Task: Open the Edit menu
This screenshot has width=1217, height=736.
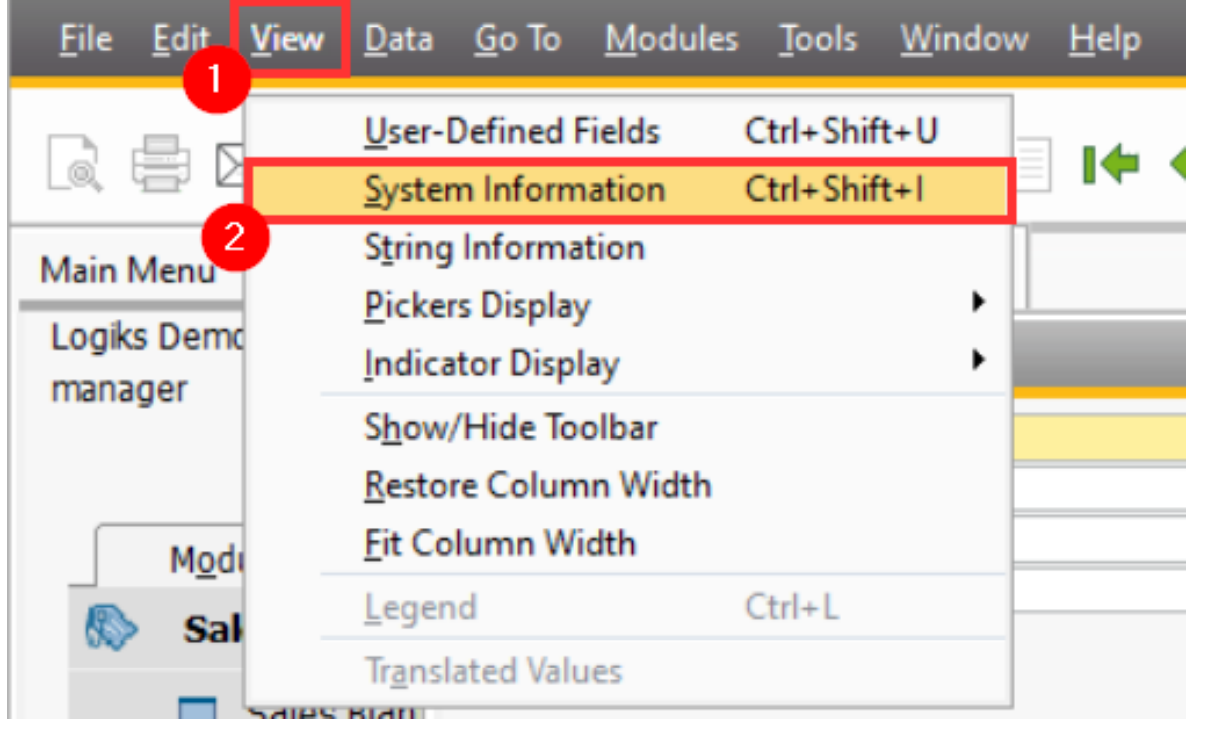Action: point(180,40)
